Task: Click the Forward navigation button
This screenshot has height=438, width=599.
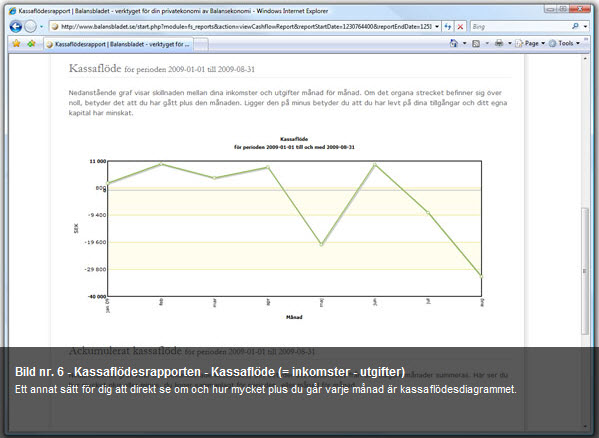Action: tap(31, 27)
